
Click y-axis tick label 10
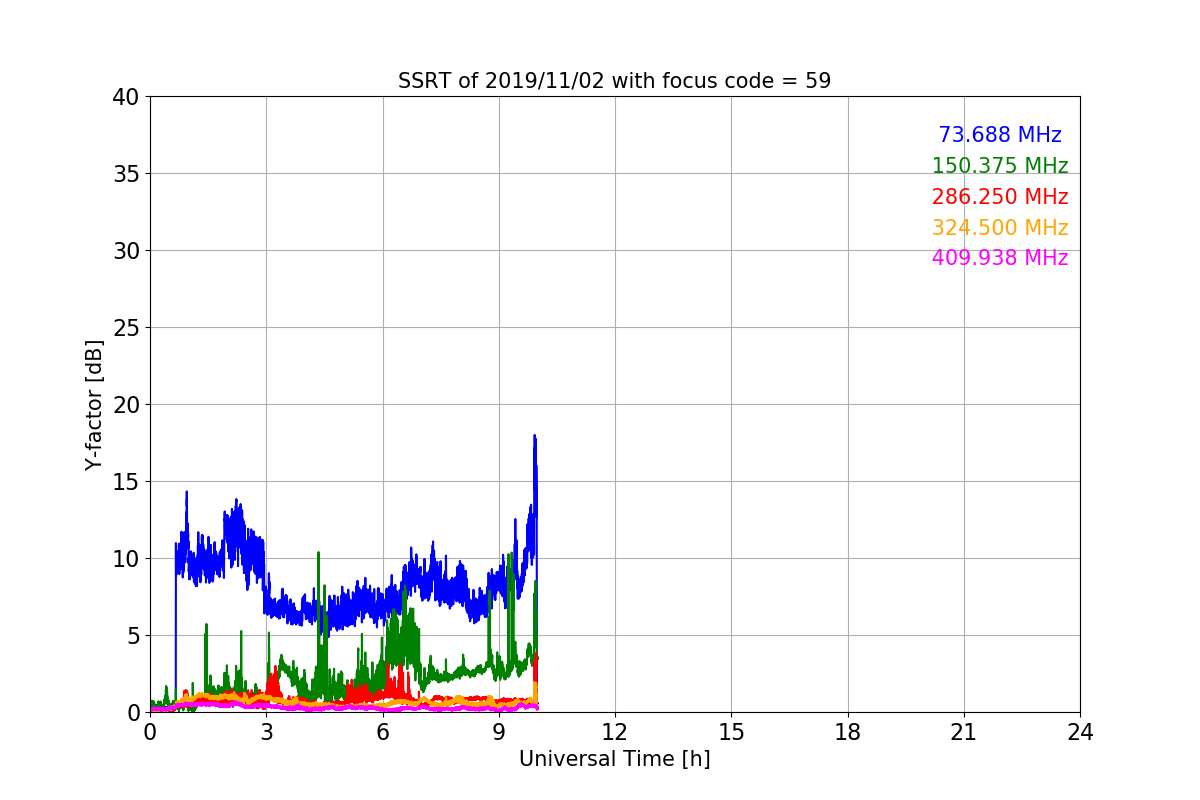[125, 559]
